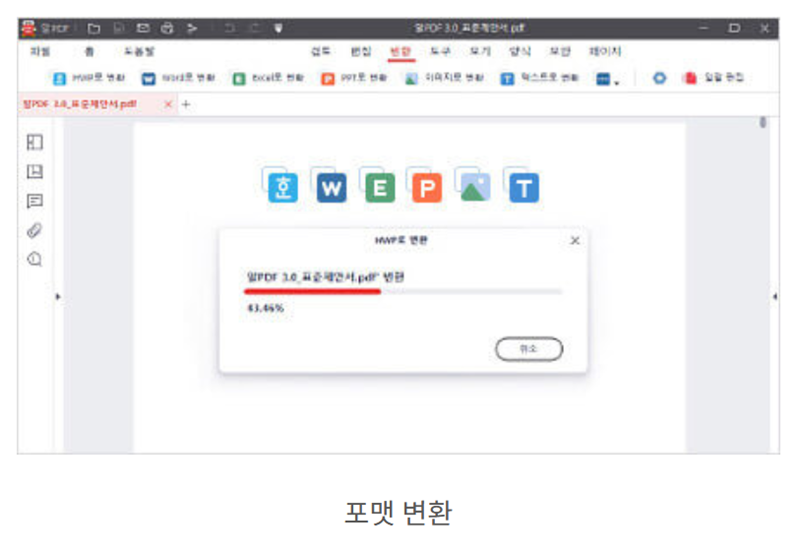
Task: Click PPT로 변환 in the toolbar
Action: [x=354, y=78]
